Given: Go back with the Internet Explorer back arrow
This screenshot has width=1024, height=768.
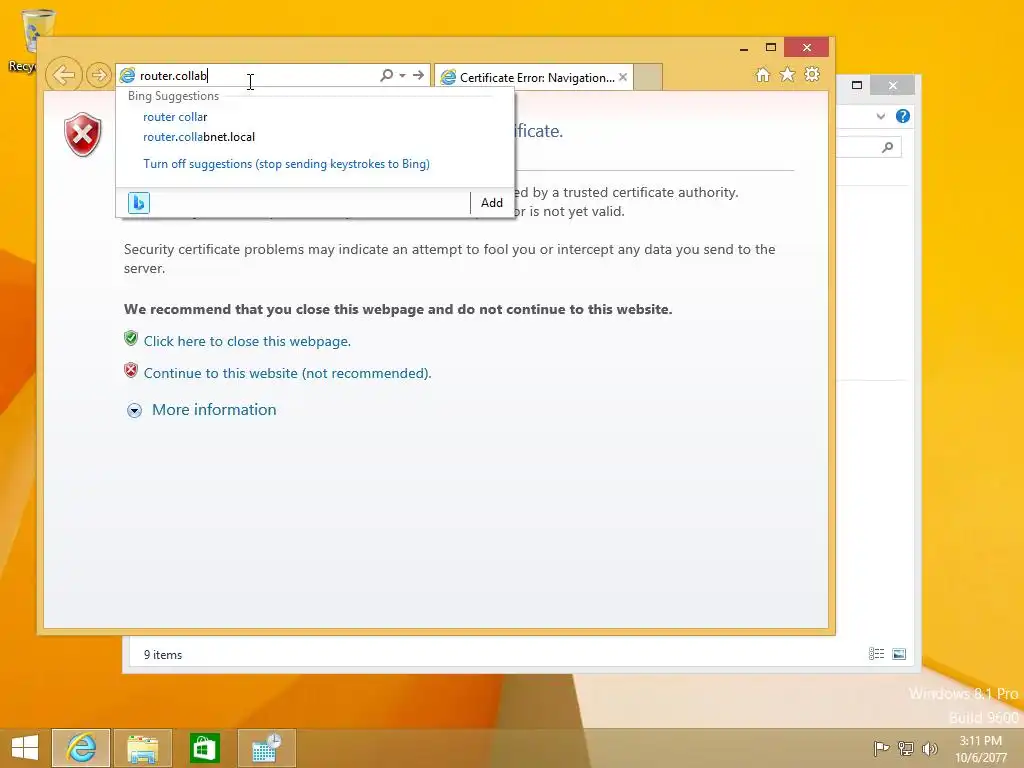Looking at the screenshot, I should [x=64, y=75].
